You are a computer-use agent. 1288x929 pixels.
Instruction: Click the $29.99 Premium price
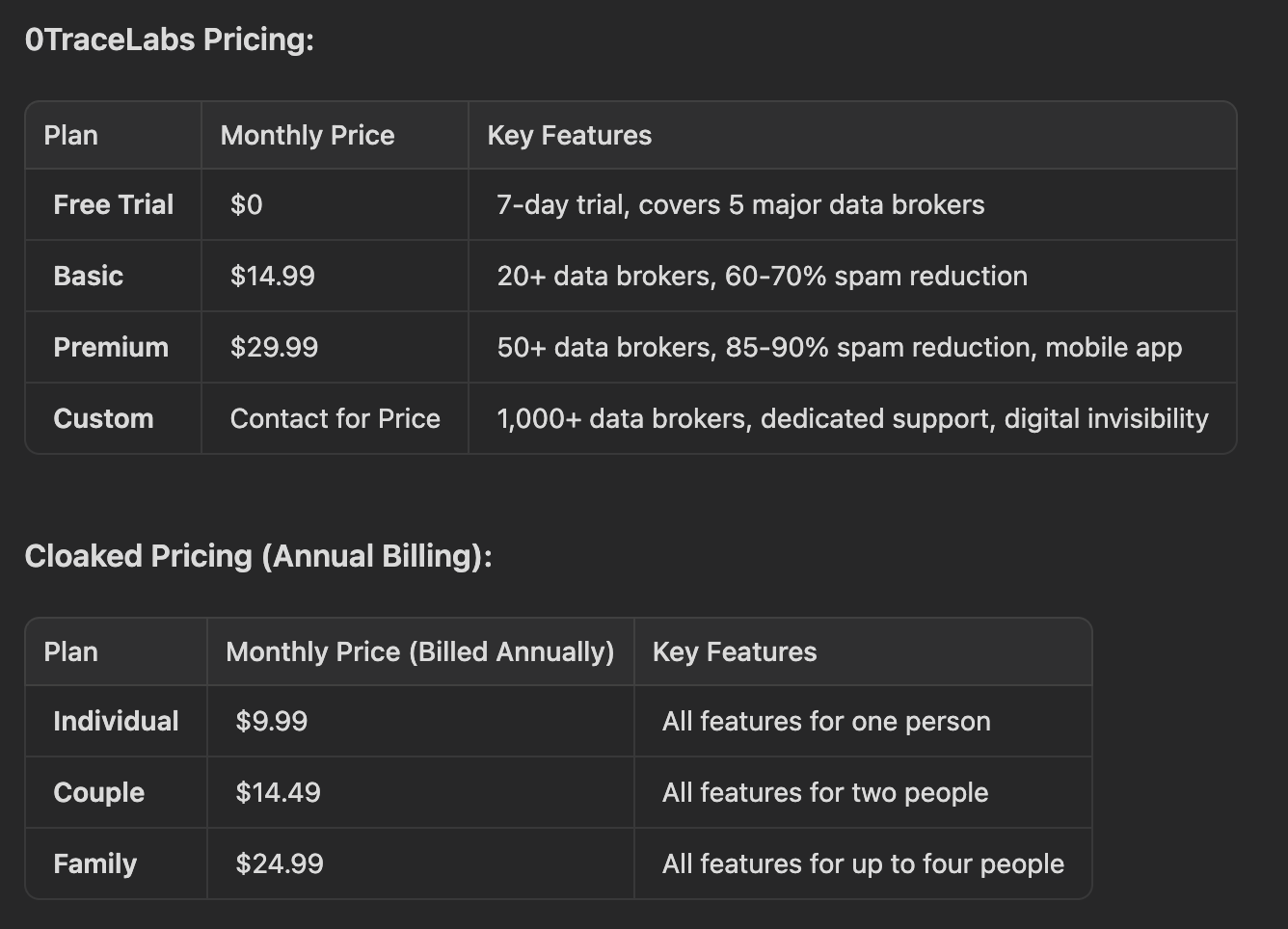(x=274, y=347)
